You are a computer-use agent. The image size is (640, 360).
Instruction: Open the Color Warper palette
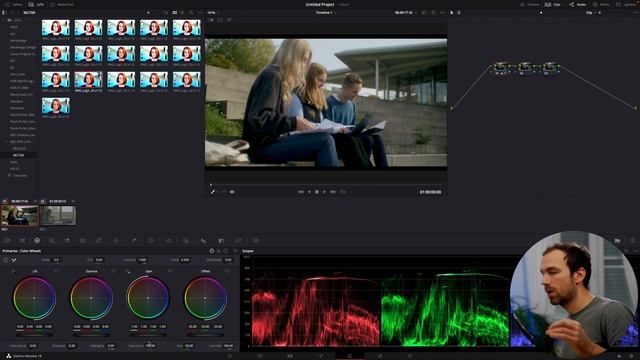[x=116, y=241]
